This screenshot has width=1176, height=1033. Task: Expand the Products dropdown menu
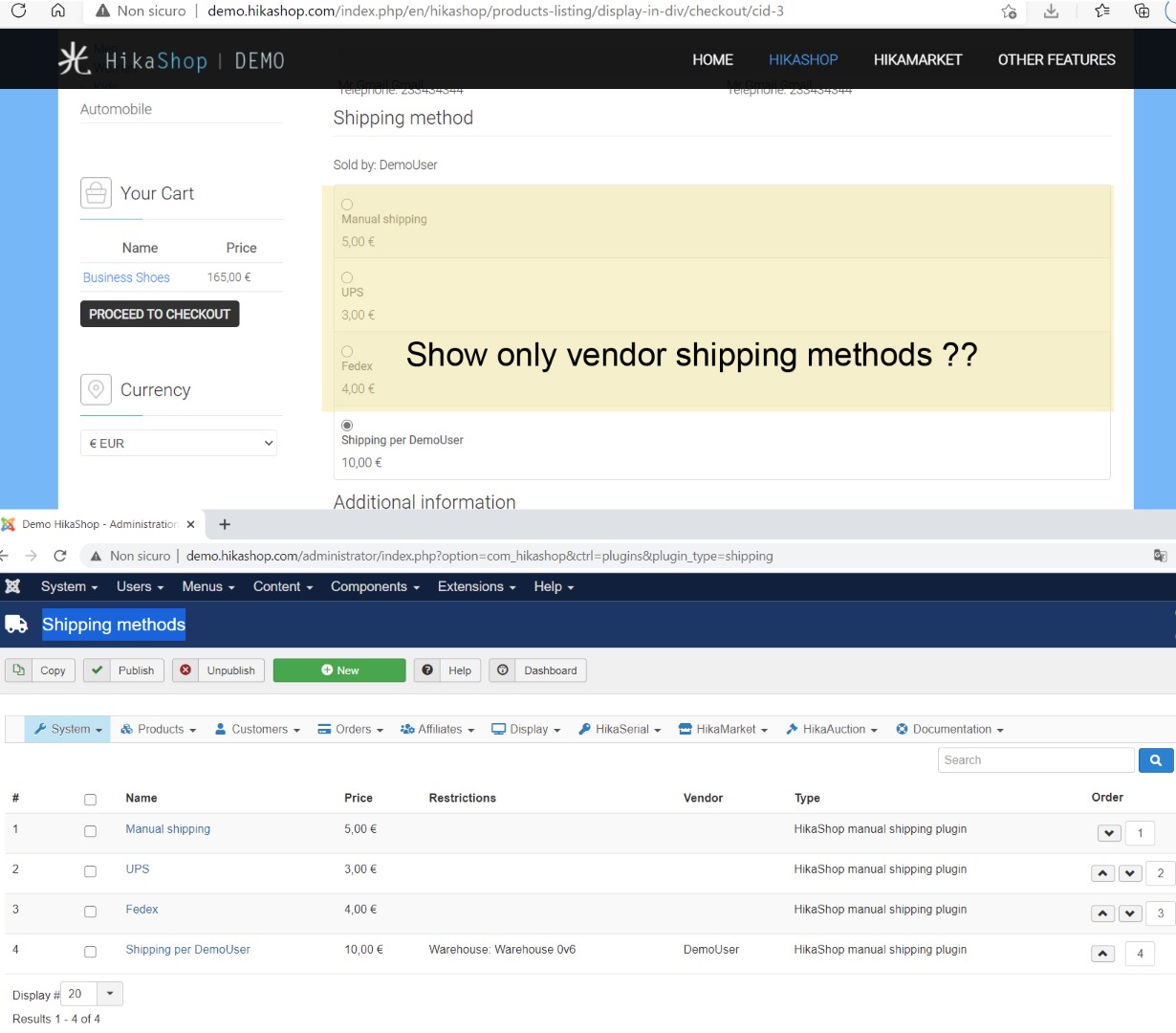tap(159, 729)
